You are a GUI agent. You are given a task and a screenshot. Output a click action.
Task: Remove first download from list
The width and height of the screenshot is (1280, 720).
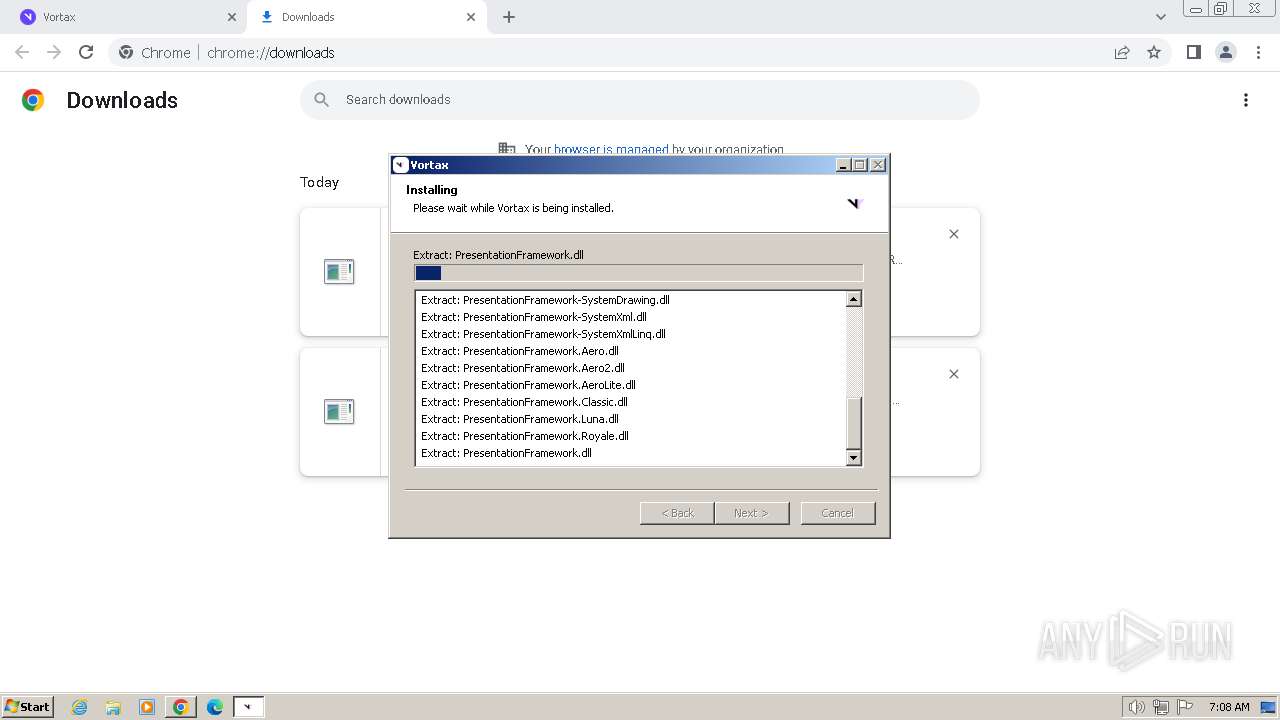tap(954, 234)
